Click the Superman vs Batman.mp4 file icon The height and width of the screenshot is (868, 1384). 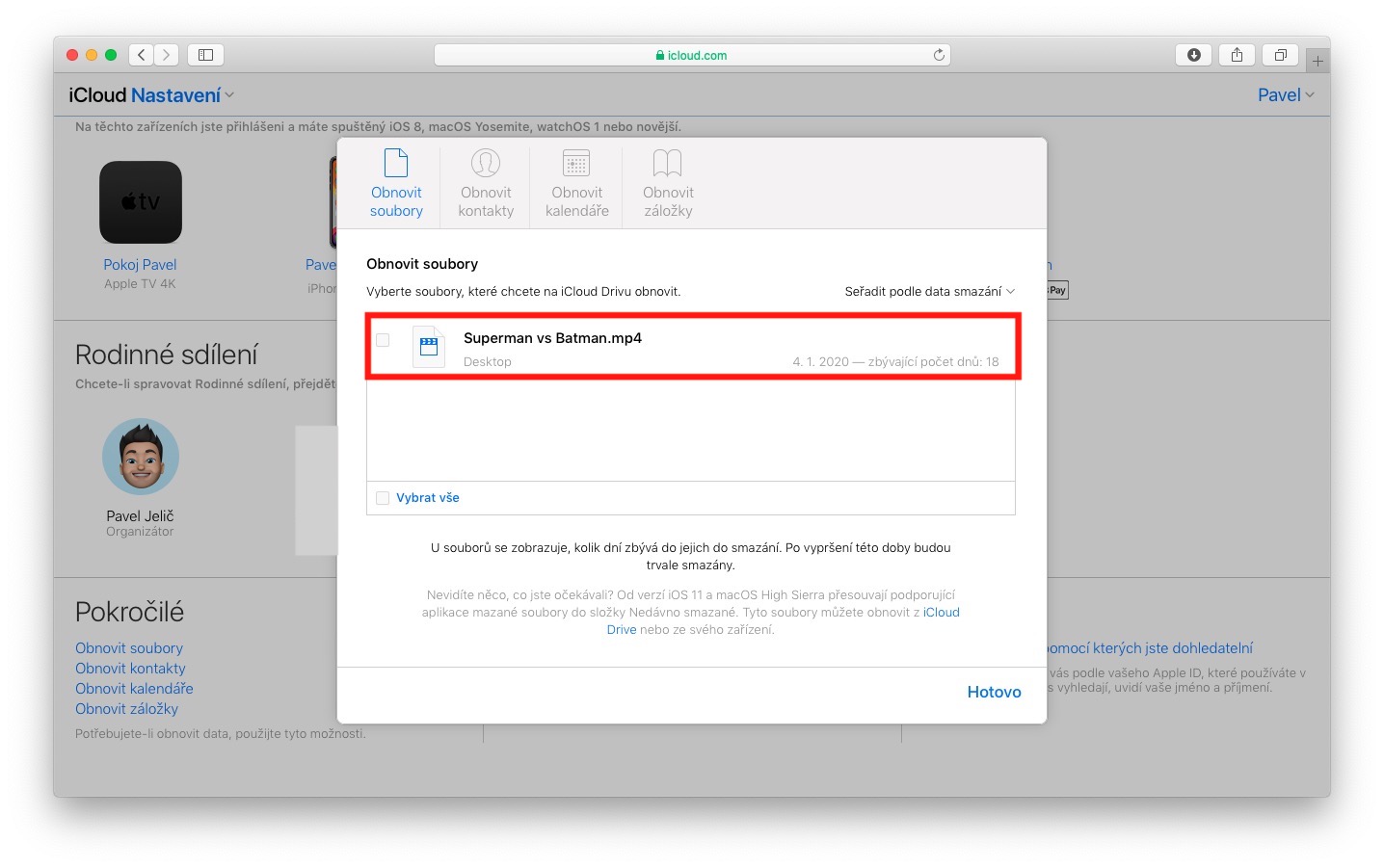[x=429, y=347]
